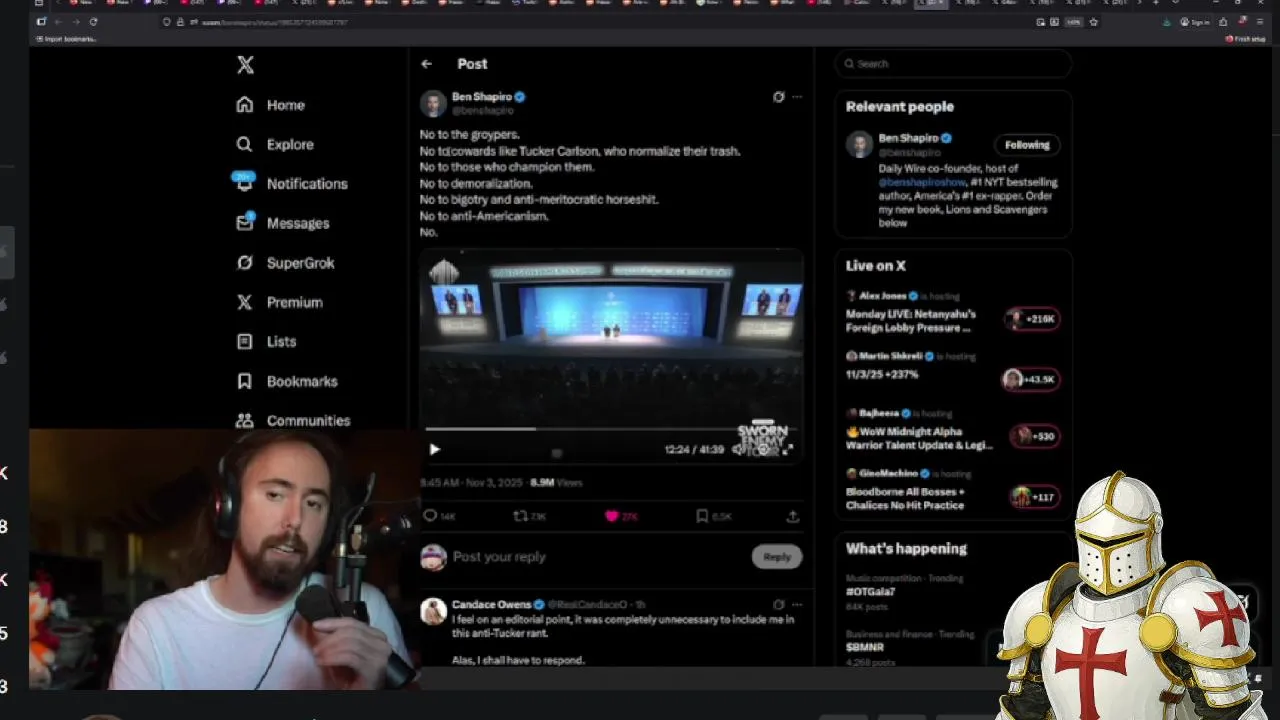The image size is (1280, 720).
Task: Seek on the video progress bar
Action: point(610,429)
